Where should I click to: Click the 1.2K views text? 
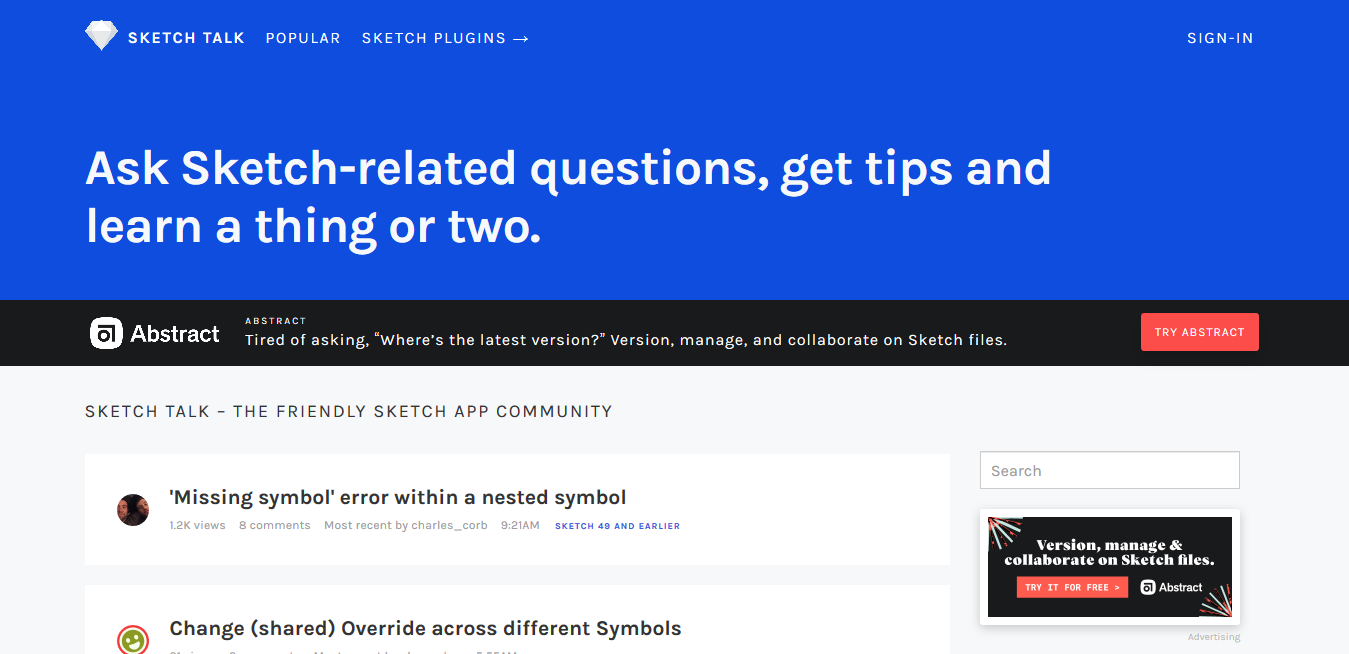coord(197,525)
